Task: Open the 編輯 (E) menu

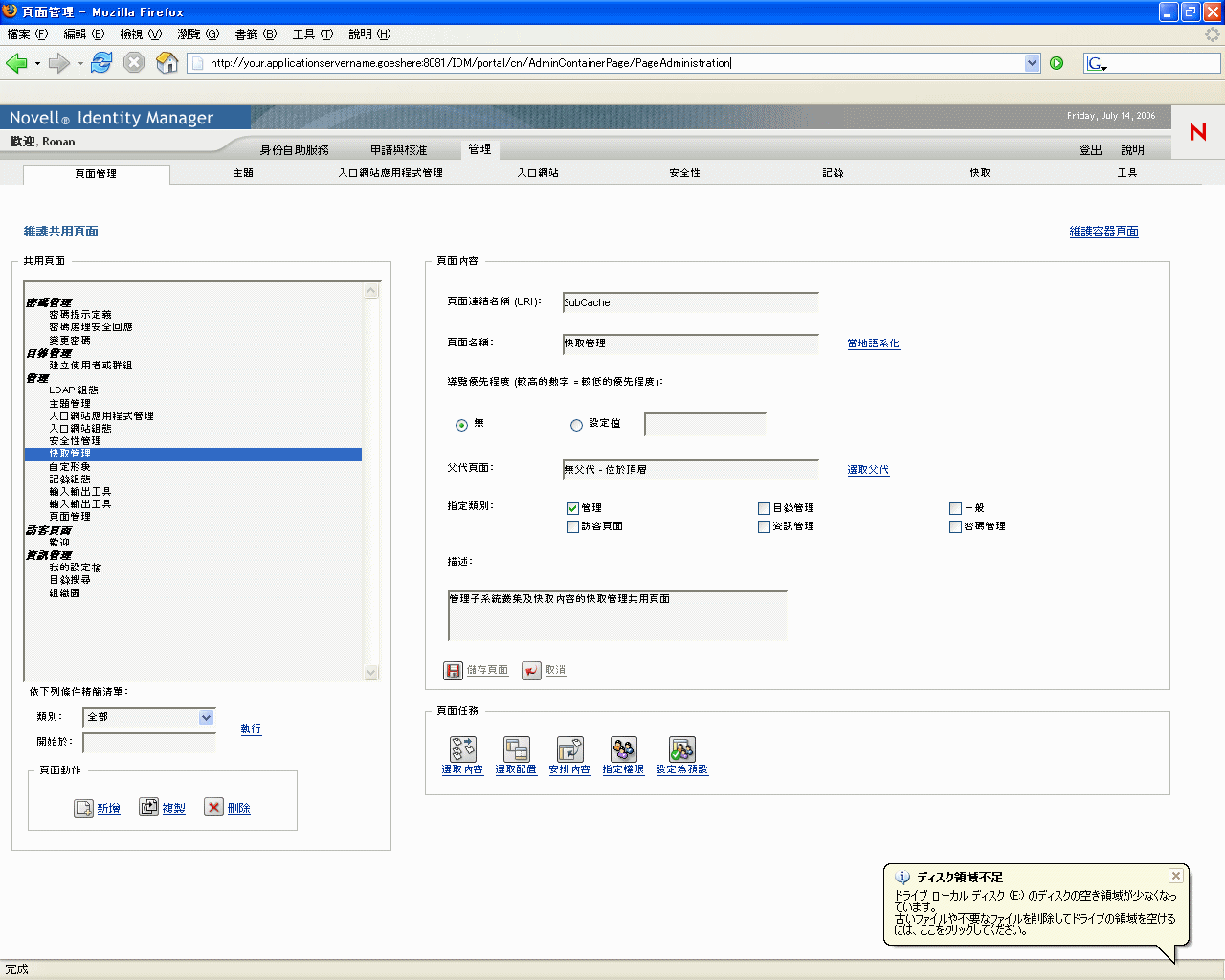Action: pyautogui.click(x=83, y=34)
